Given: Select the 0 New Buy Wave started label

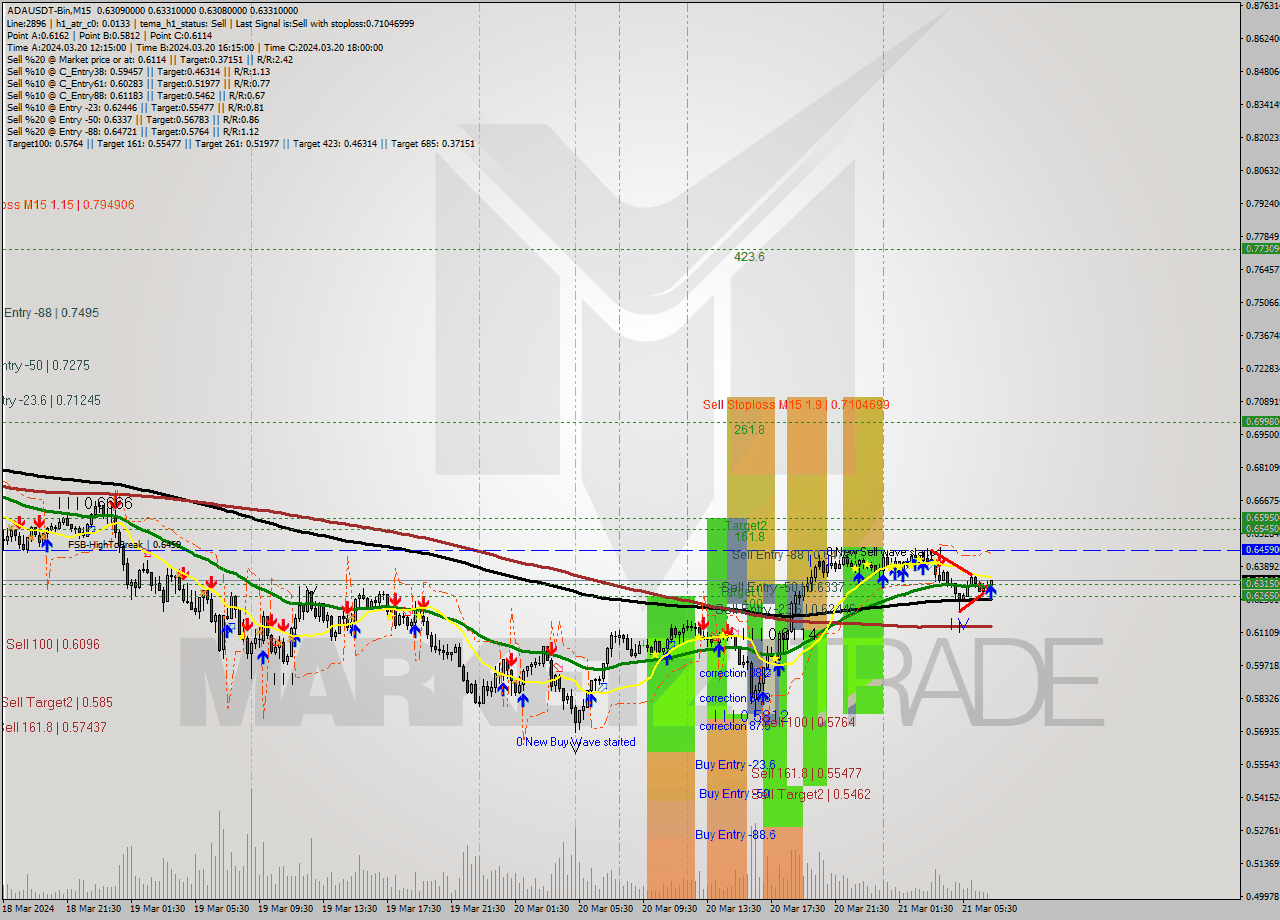Looking at the screenshot, I should coord(575,742).
